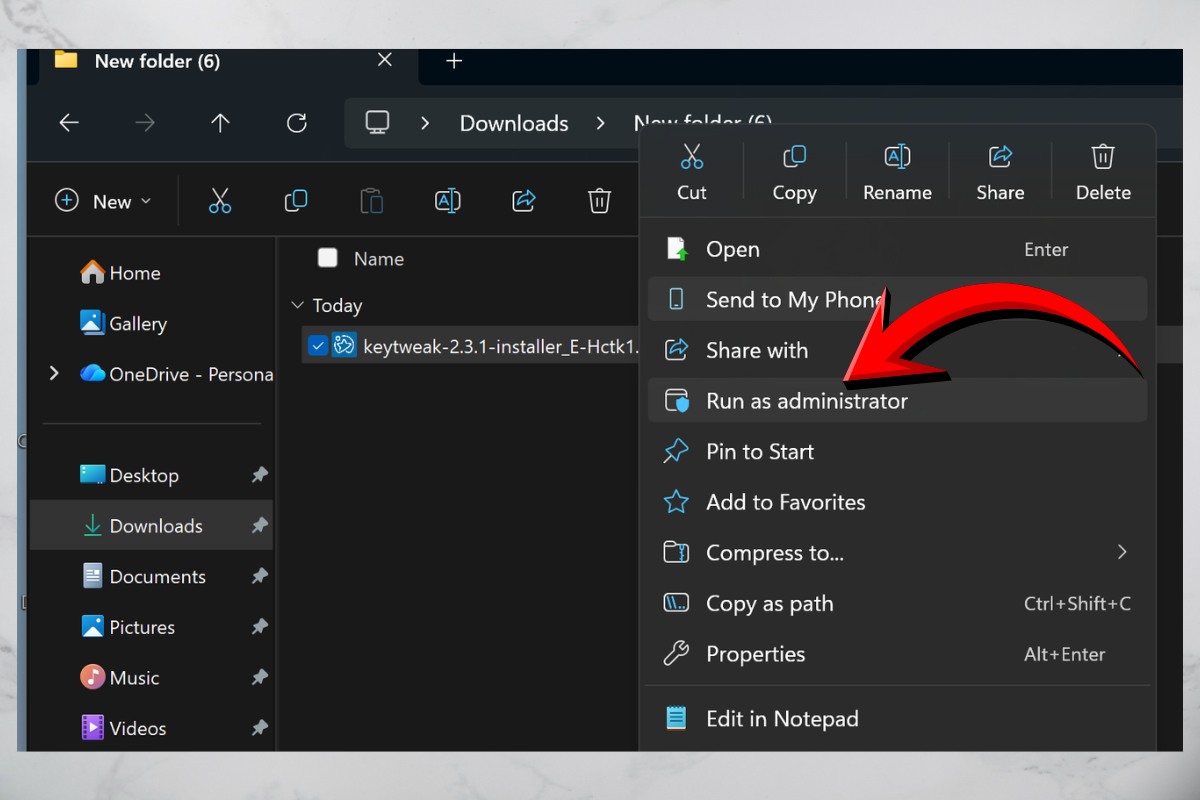Expand the OneDrive - Personal tree node

tap(54, 374)
